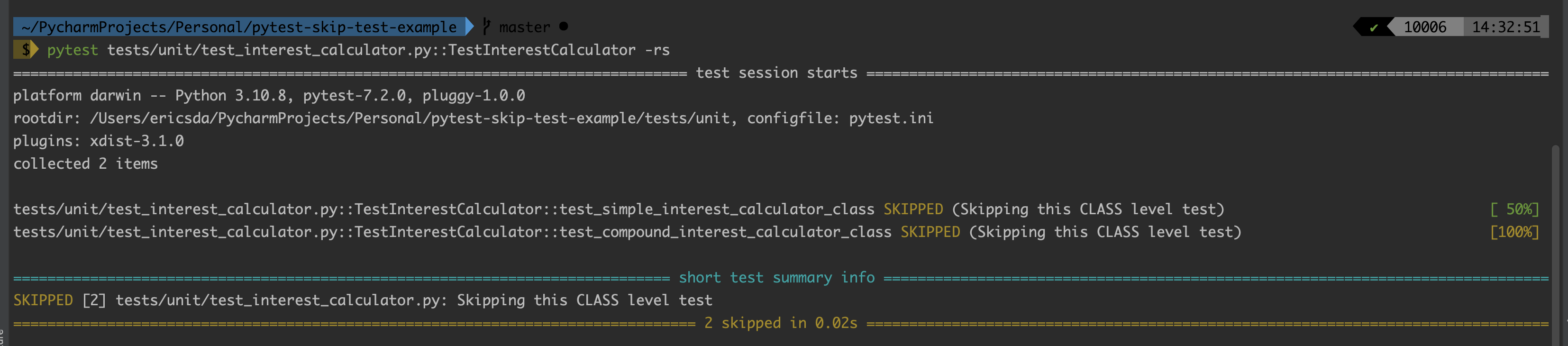Click the 14:32:51 clock segment
The height and width of the screenshot is (346, 1568).
1506,27
